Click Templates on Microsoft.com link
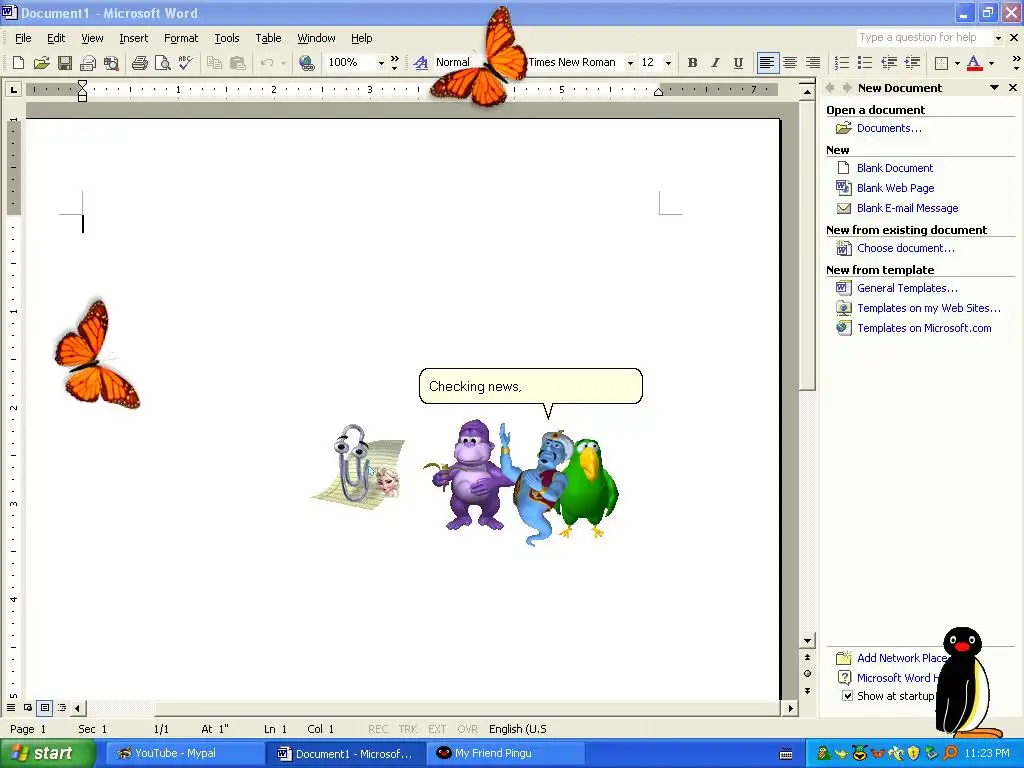 click(924, 328)
